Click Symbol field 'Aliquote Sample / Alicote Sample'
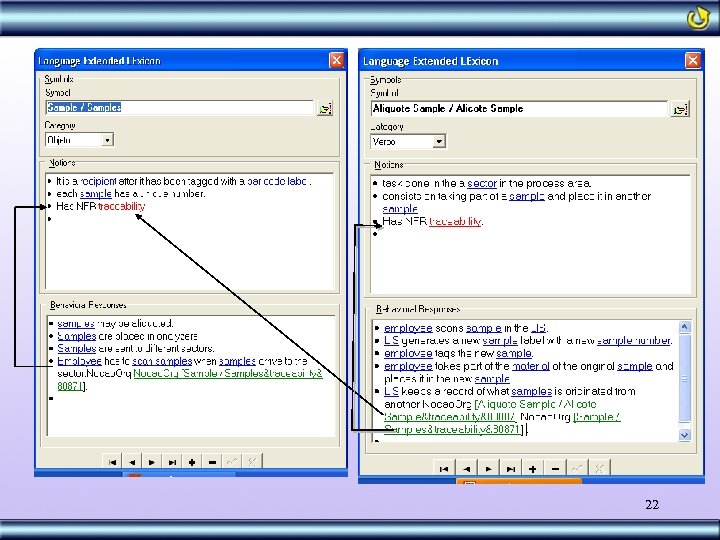The image size is (720, 540). click(519, 109)
